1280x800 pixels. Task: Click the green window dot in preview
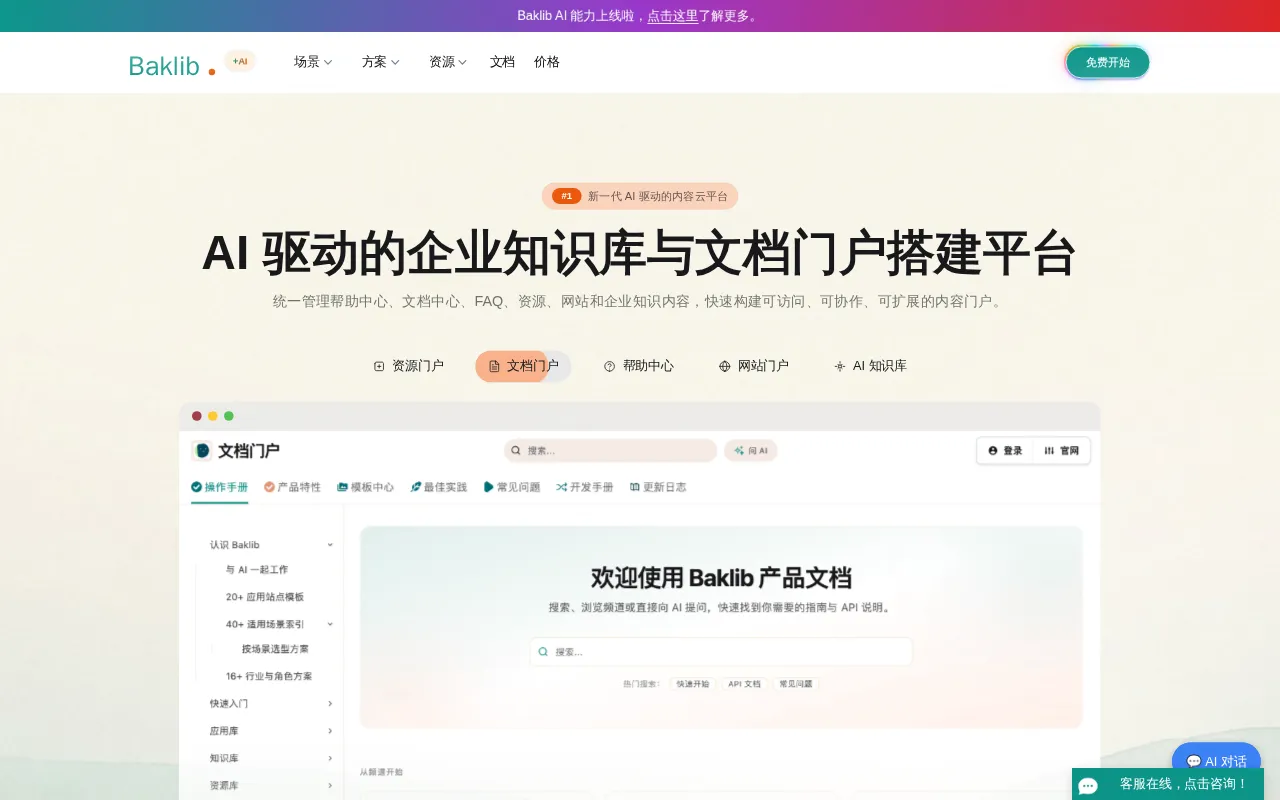[x=229, y=416]
